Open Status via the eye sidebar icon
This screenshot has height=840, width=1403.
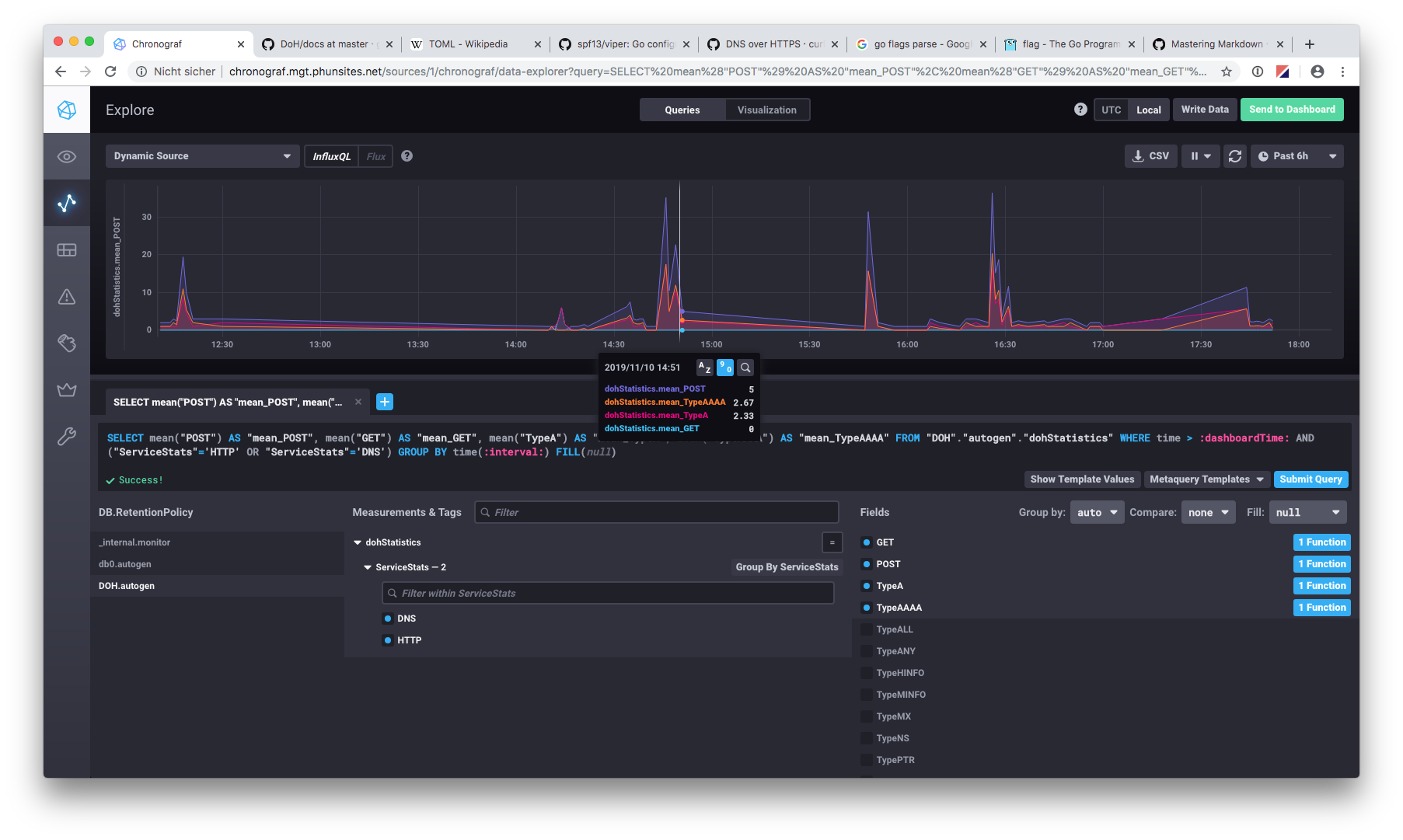click(67, 157)
